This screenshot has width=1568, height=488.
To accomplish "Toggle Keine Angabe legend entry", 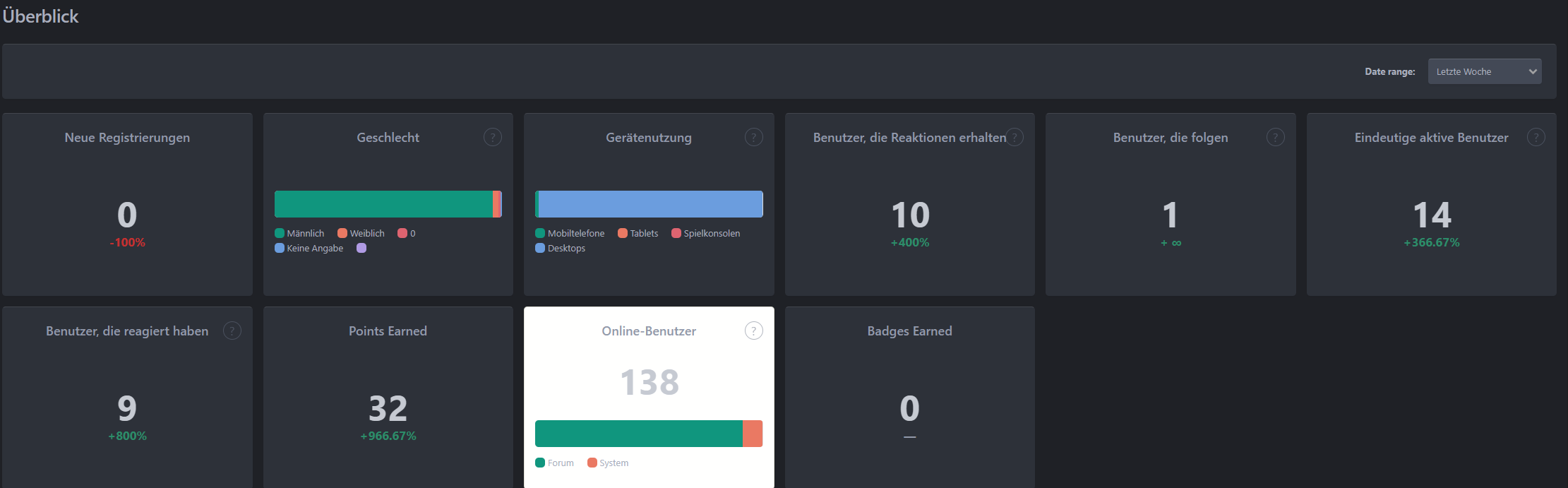I will pyautogui.click(x=309, y=248).
